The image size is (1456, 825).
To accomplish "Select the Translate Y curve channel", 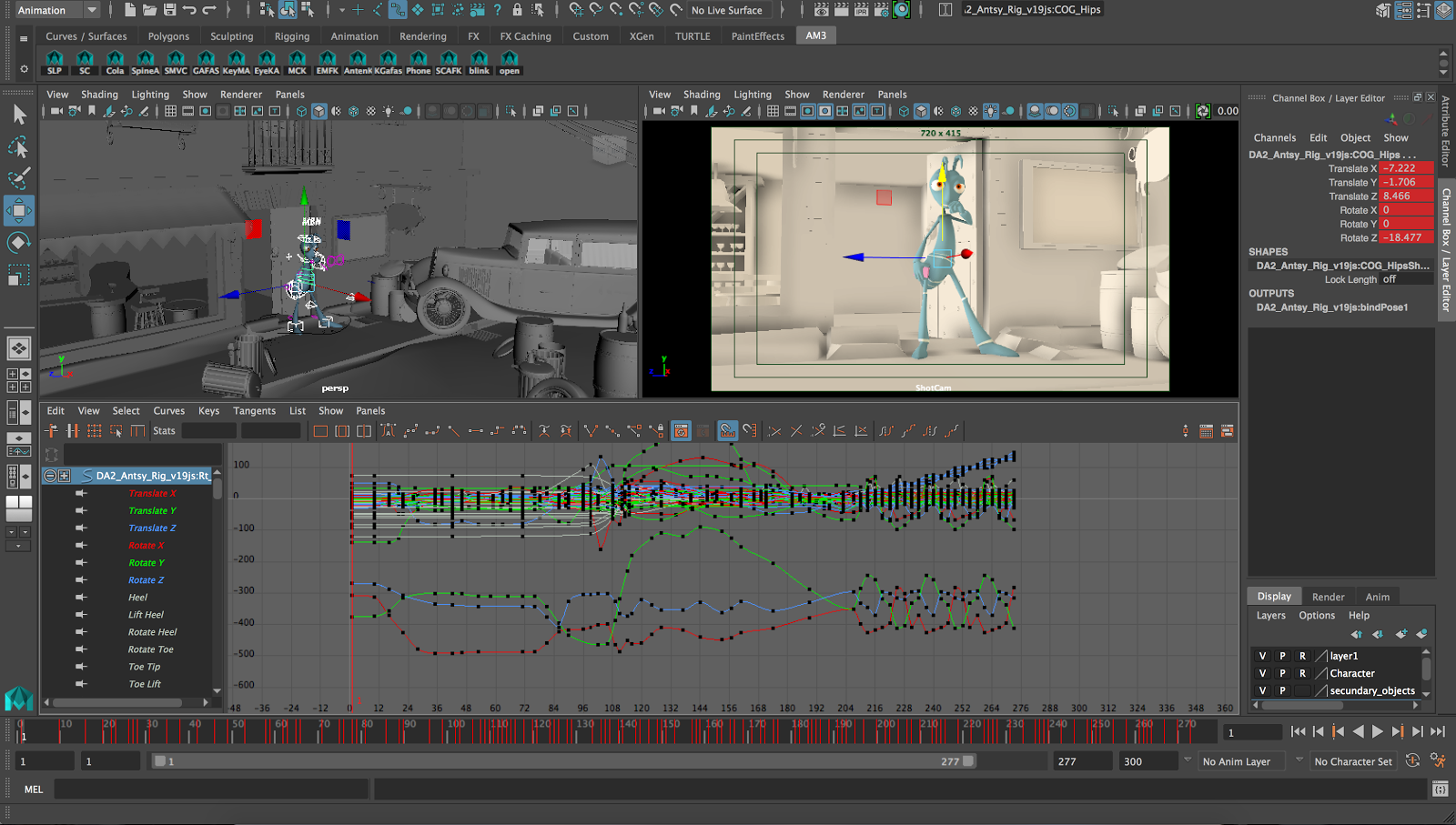I will (152, 511).
